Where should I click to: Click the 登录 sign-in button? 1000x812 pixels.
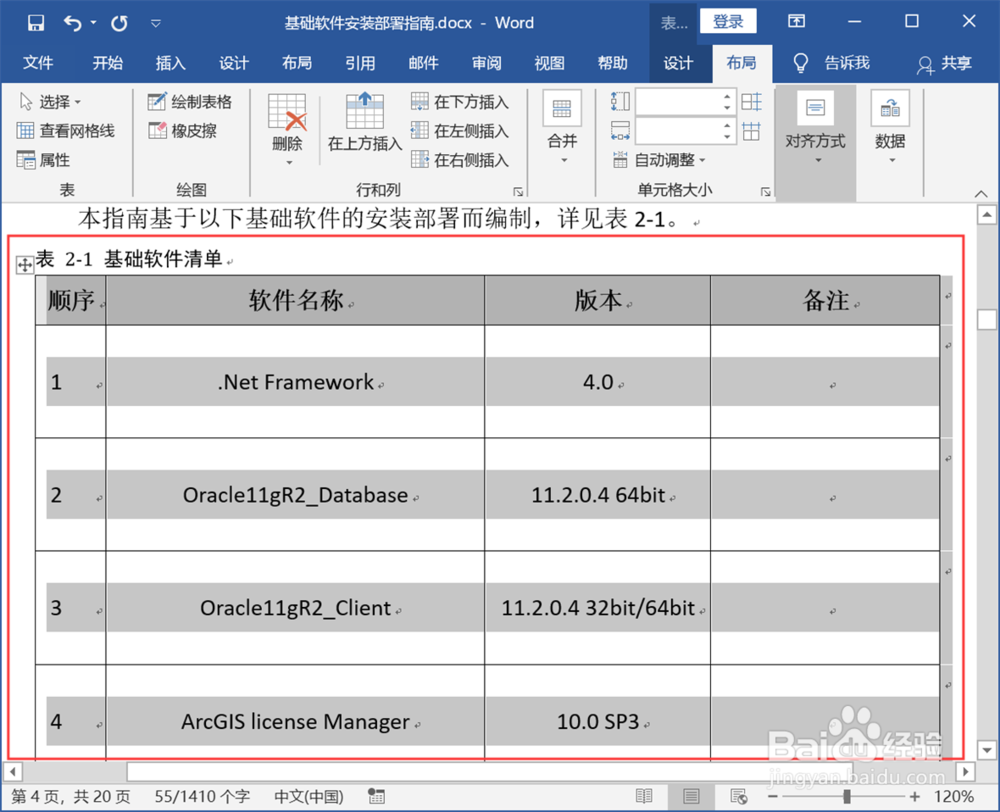point(728,21)
